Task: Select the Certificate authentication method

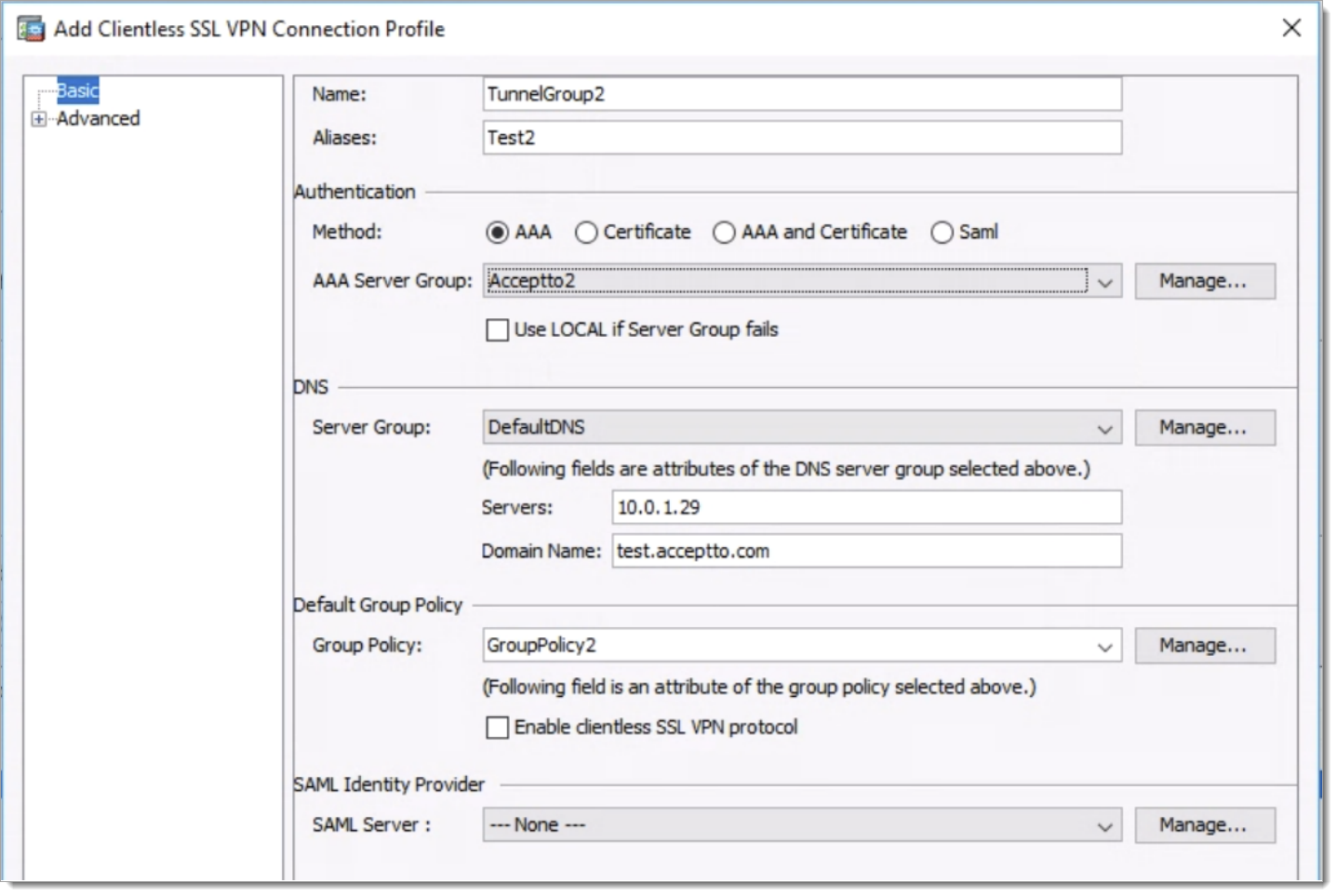Action: pos(586,233)
